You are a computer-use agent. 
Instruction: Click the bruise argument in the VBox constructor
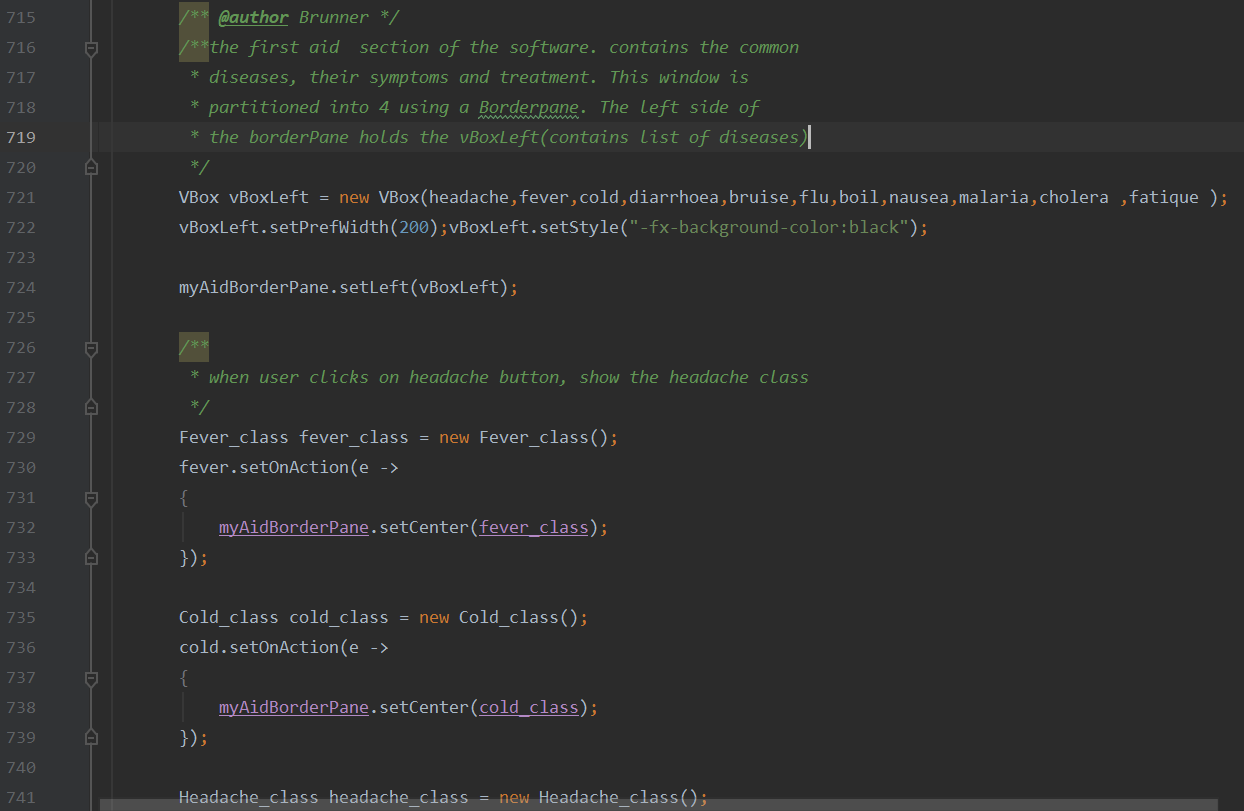tap(759, 197)
